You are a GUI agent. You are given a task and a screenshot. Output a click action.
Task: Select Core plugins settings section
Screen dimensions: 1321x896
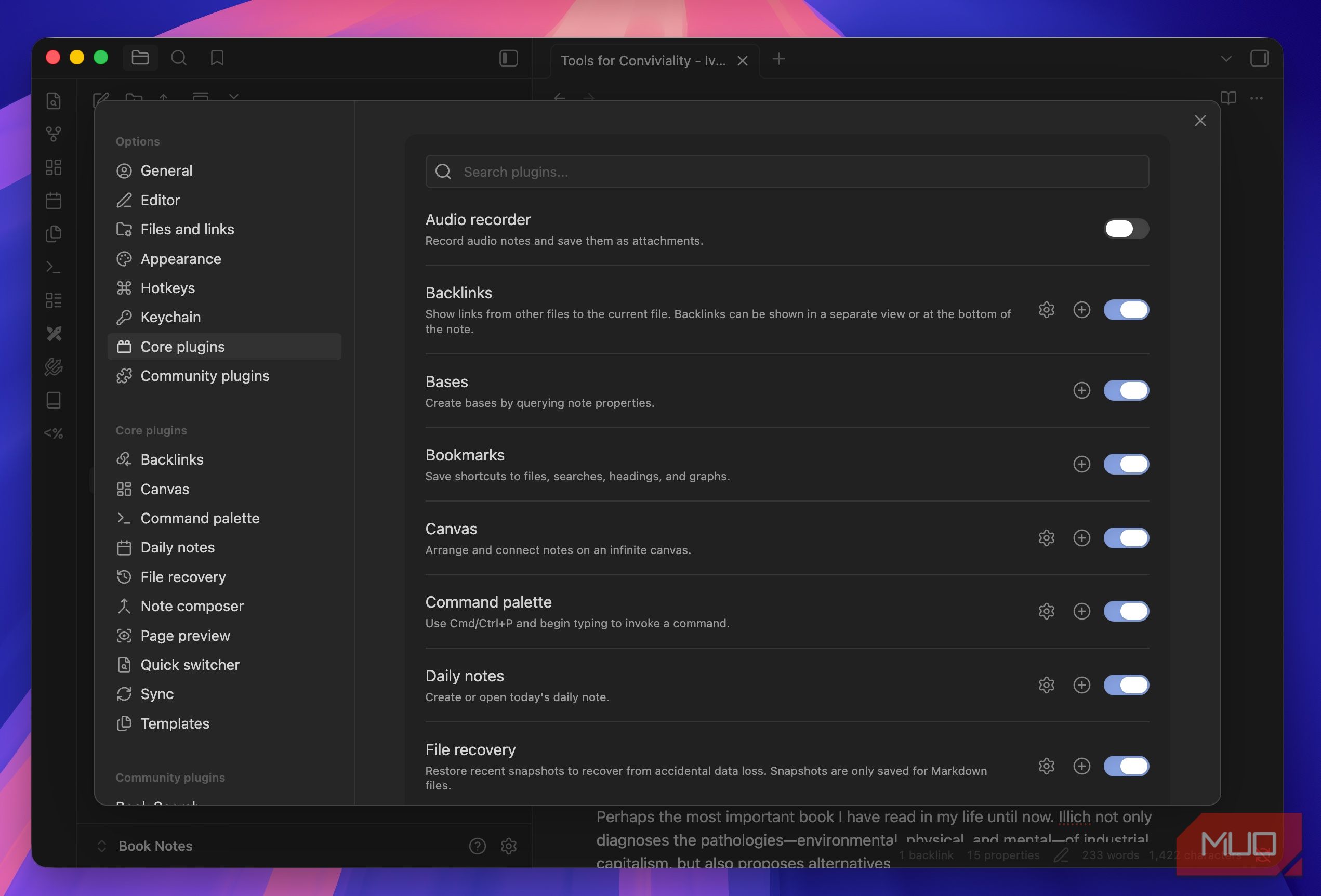point(224,347)
